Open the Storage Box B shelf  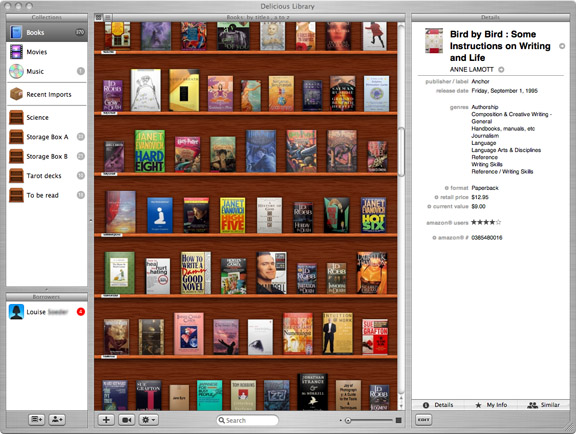[x=47, y=156]
